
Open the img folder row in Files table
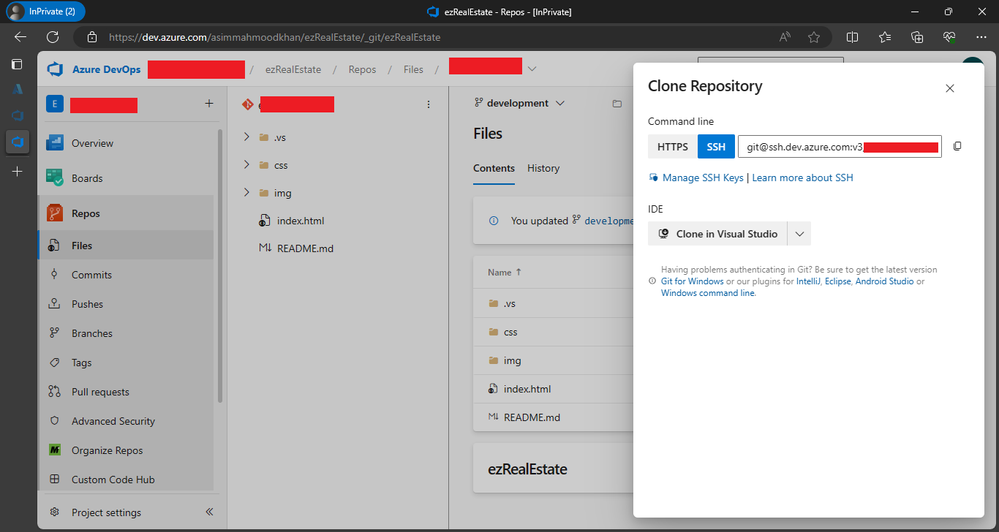coord(553,361)
